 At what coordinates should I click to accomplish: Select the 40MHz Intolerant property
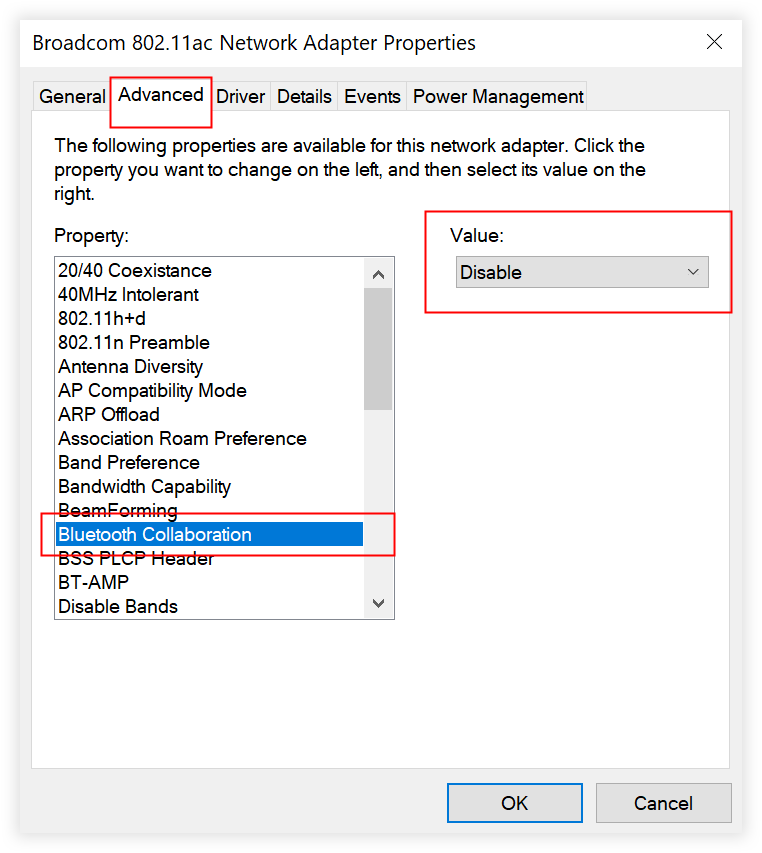210,294
